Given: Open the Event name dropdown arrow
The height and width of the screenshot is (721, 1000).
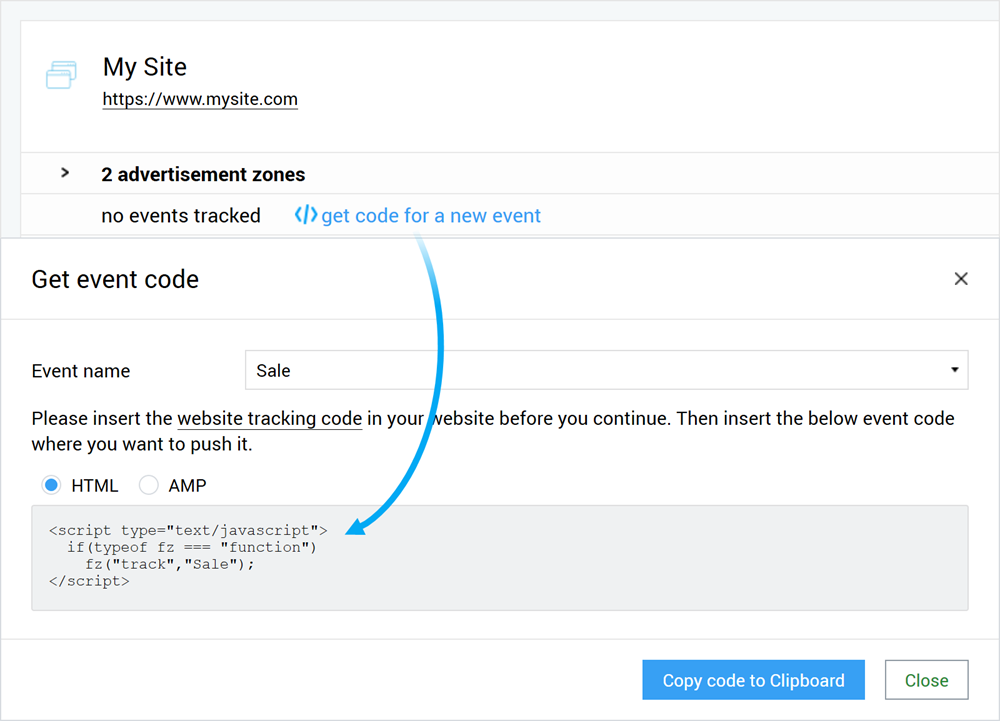Looking at the screenshot, I should tap(954, 370).
